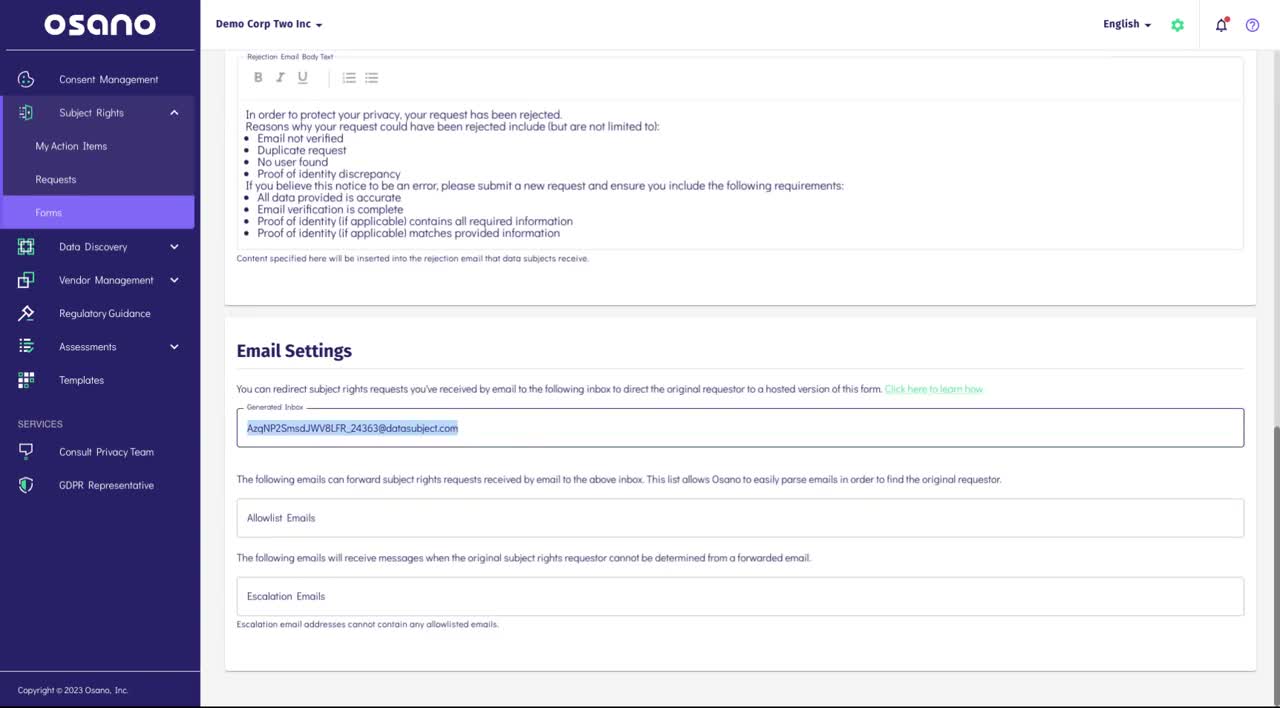Click the GDPR Representative shield icon

[26, 485]
